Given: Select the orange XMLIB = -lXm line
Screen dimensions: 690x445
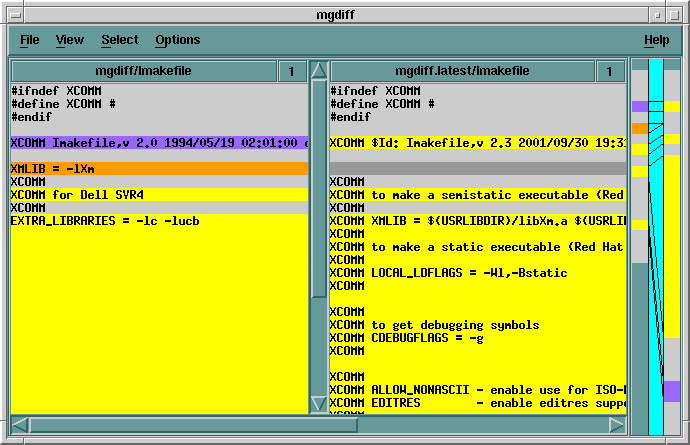Looking at the screenshot, I should pos(159,169).
